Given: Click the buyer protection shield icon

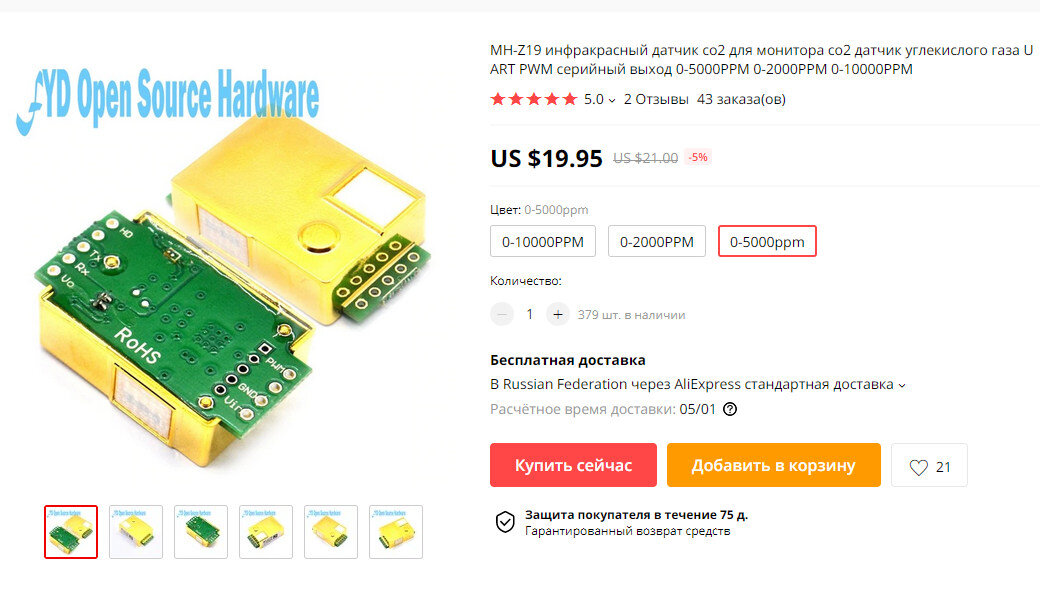Looking at the screenshot, I should (x=505, y=522).
